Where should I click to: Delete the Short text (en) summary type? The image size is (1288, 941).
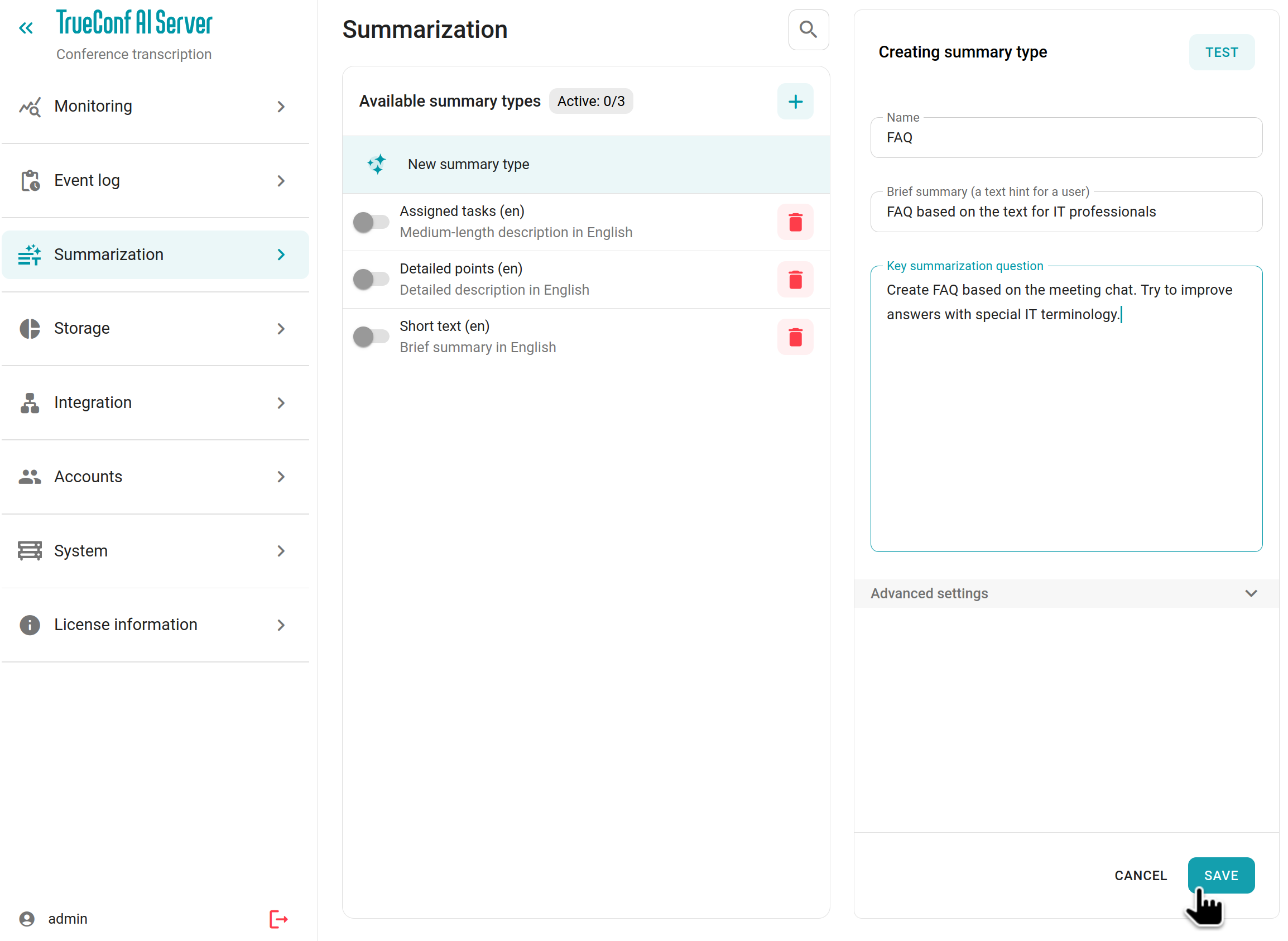pyautogui.click(x=794, y=337)
